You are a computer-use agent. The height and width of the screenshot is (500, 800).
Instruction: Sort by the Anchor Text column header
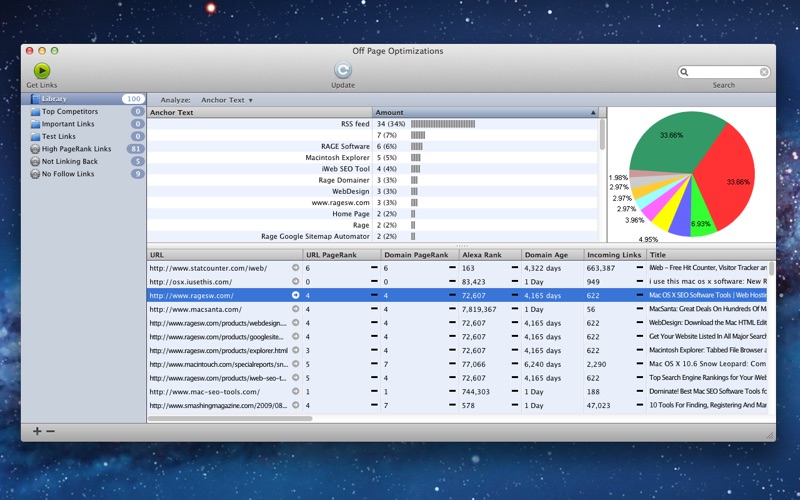pos(260,112)
